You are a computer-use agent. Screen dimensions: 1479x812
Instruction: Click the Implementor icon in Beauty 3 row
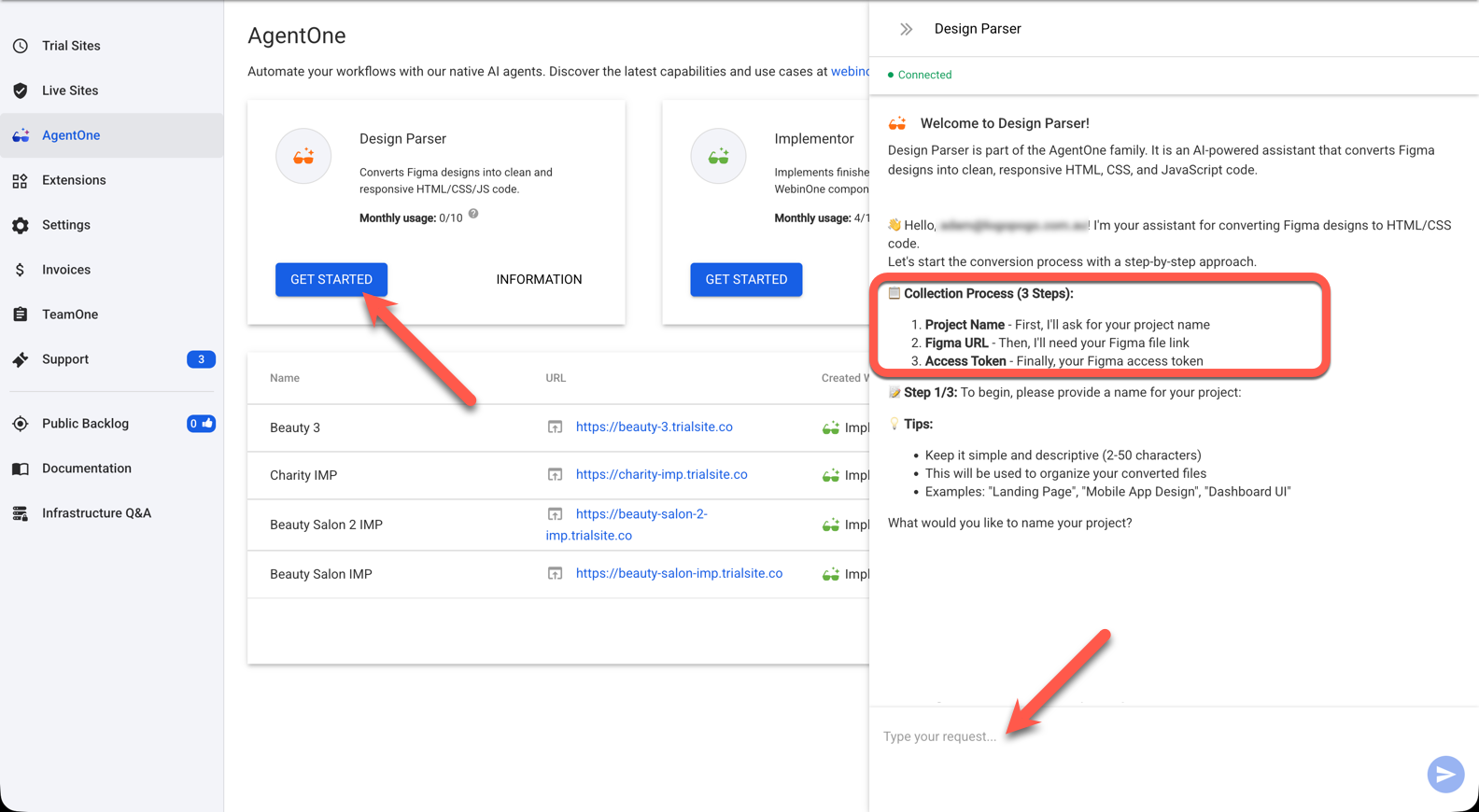point(831,427)
